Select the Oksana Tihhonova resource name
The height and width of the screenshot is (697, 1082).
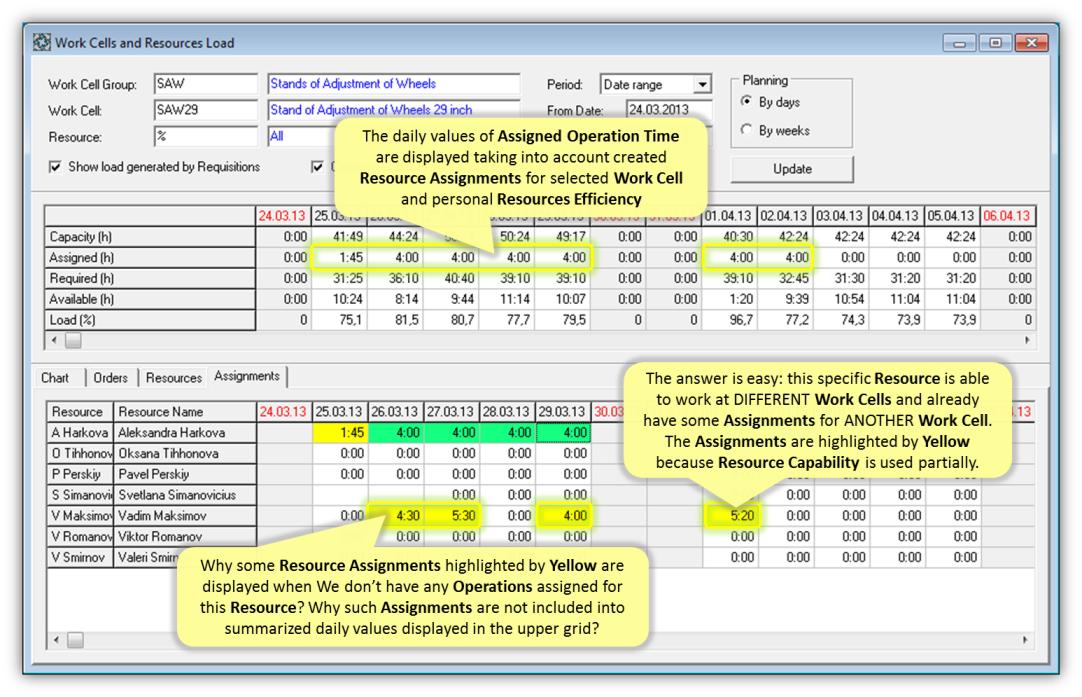[x=185, y=453]
